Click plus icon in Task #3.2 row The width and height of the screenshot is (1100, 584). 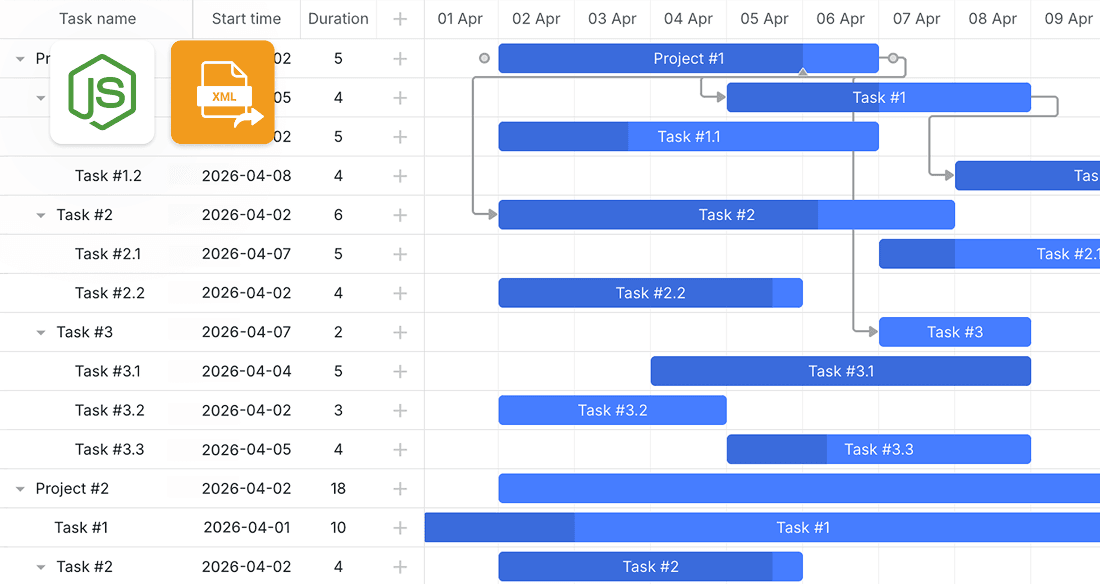[400, 410]
